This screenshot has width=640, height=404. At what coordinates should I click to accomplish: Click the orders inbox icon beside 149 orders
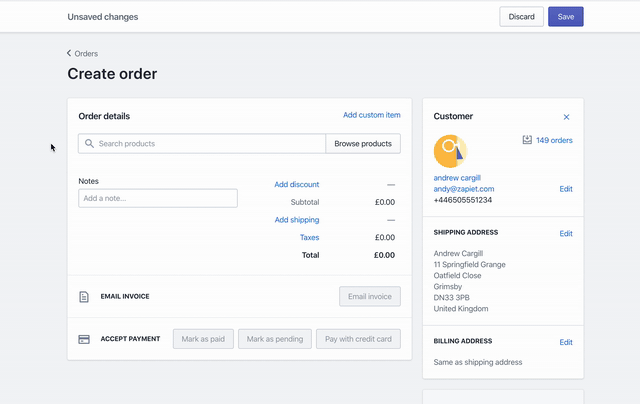coord(527,140)
